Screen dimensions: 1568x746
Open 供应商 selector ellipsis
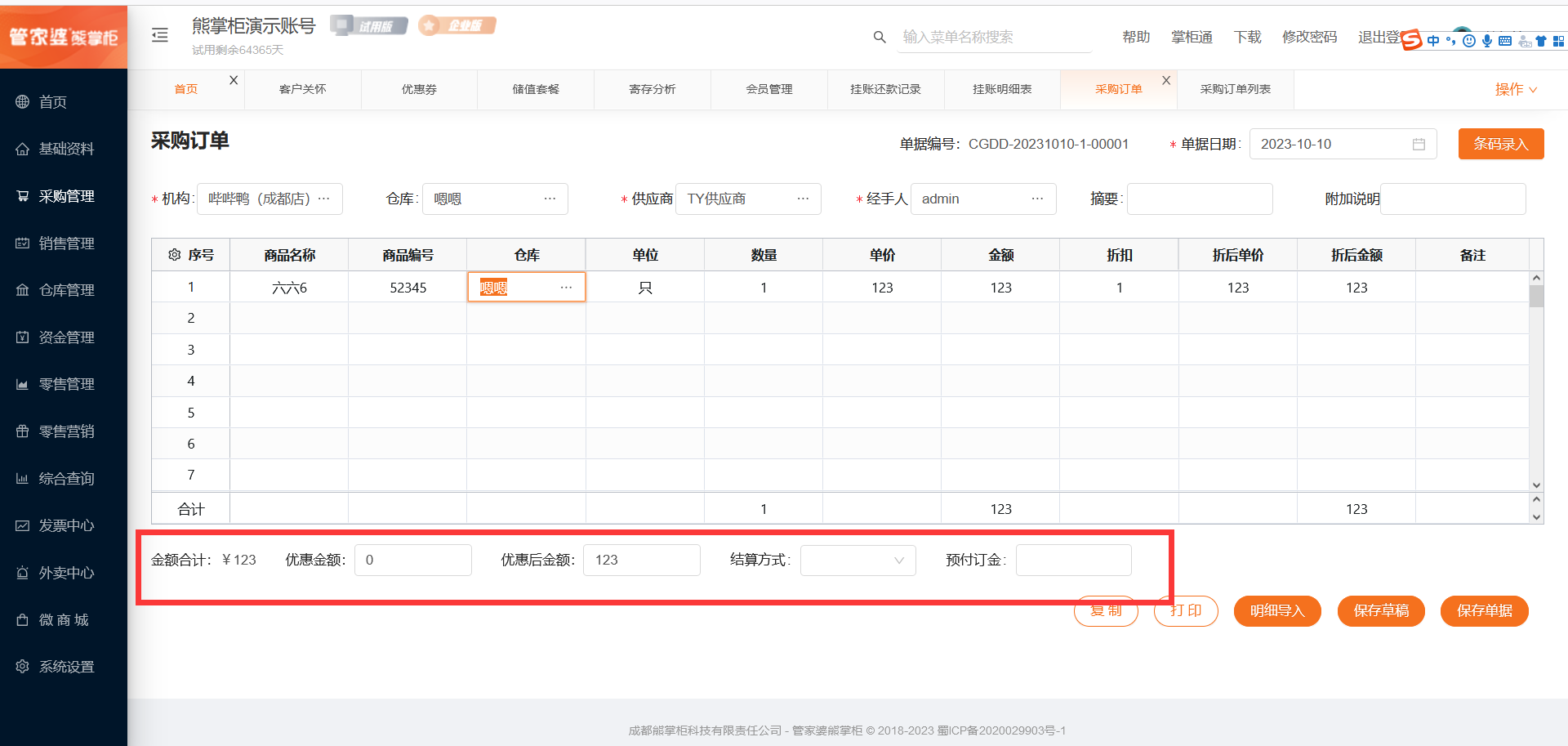803,199
